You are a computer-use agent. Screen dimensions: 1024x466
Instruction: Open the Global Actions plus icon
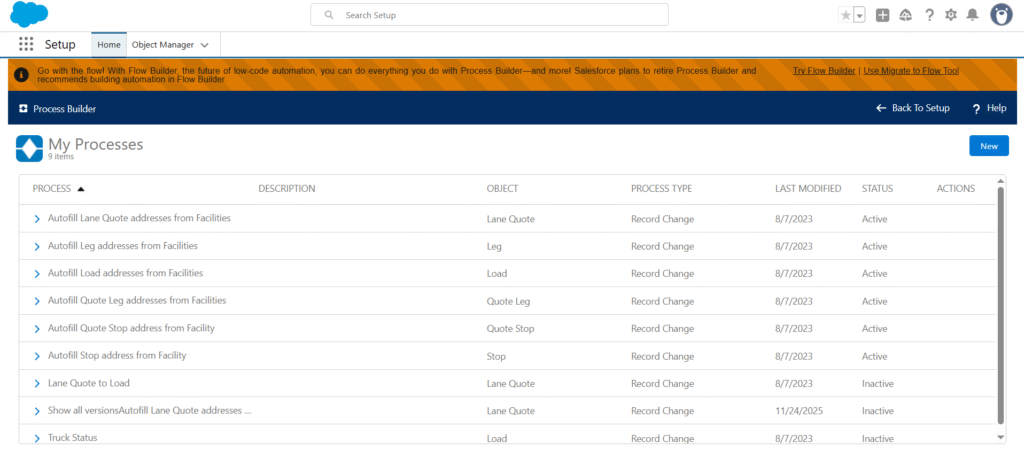coord(882,15)
